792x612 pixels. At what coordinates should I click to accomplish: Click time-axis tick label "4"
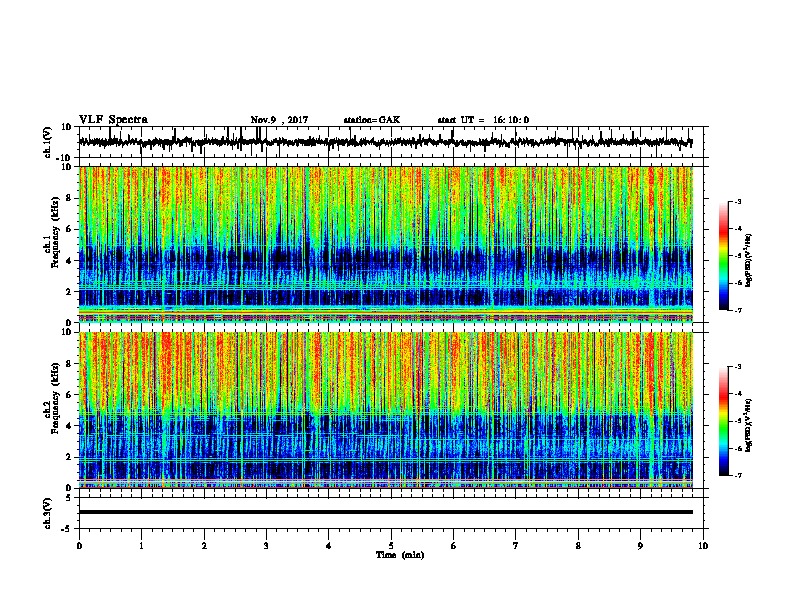(x=329, y=546)
